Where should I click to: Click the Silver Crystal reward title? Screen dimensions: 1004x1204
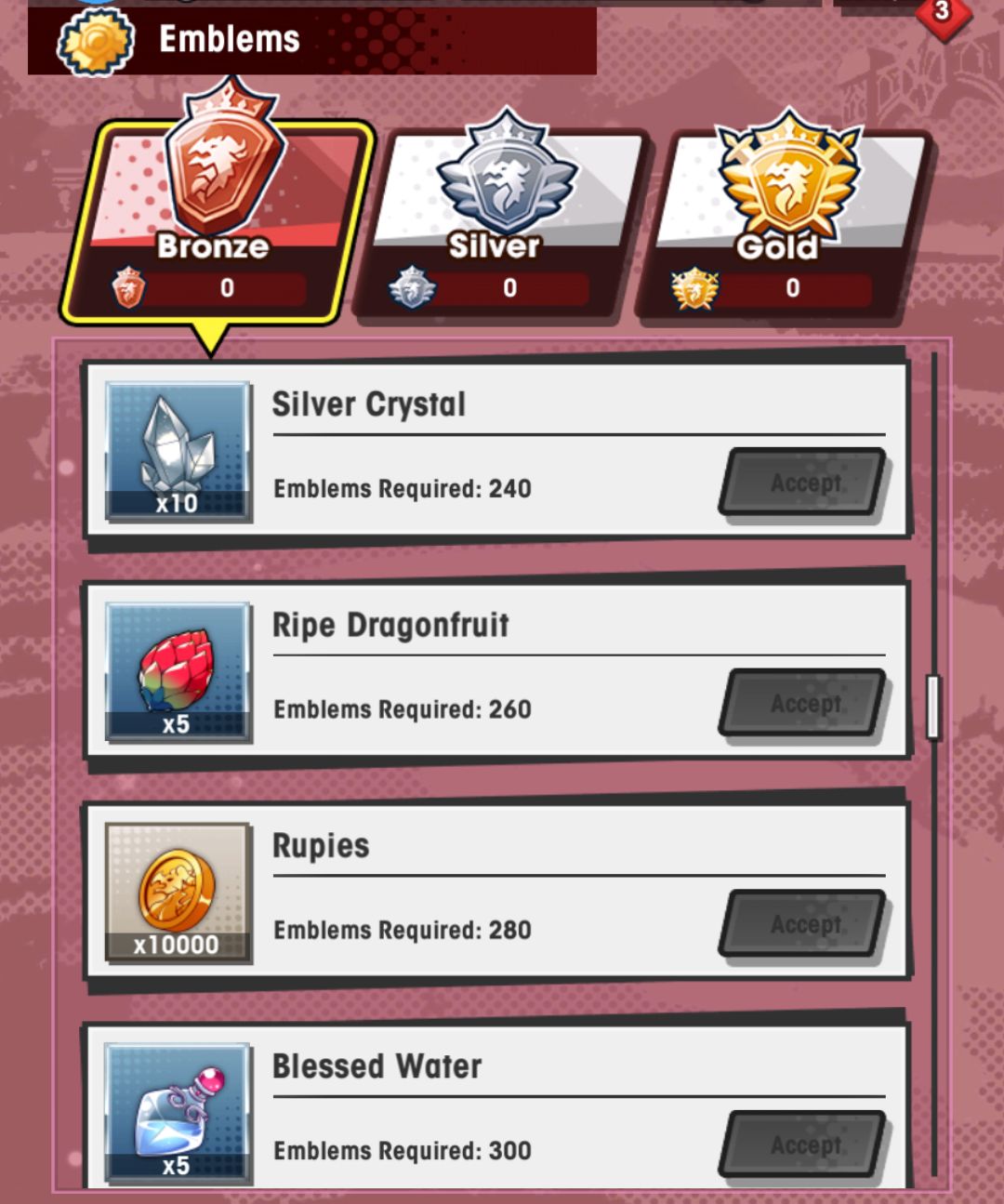[369, 404]
